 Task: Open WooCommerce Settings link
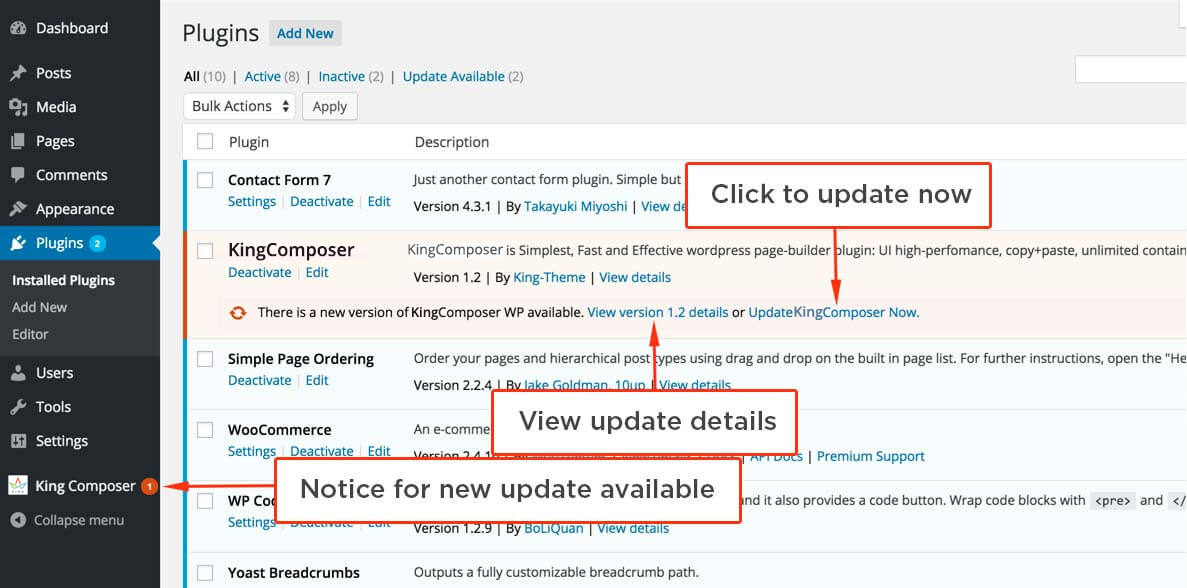(252, 451)
